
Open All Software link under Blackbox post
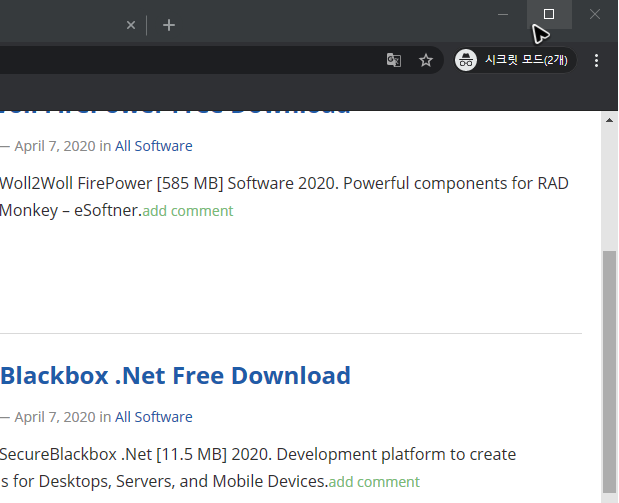[x=154, y=417]
